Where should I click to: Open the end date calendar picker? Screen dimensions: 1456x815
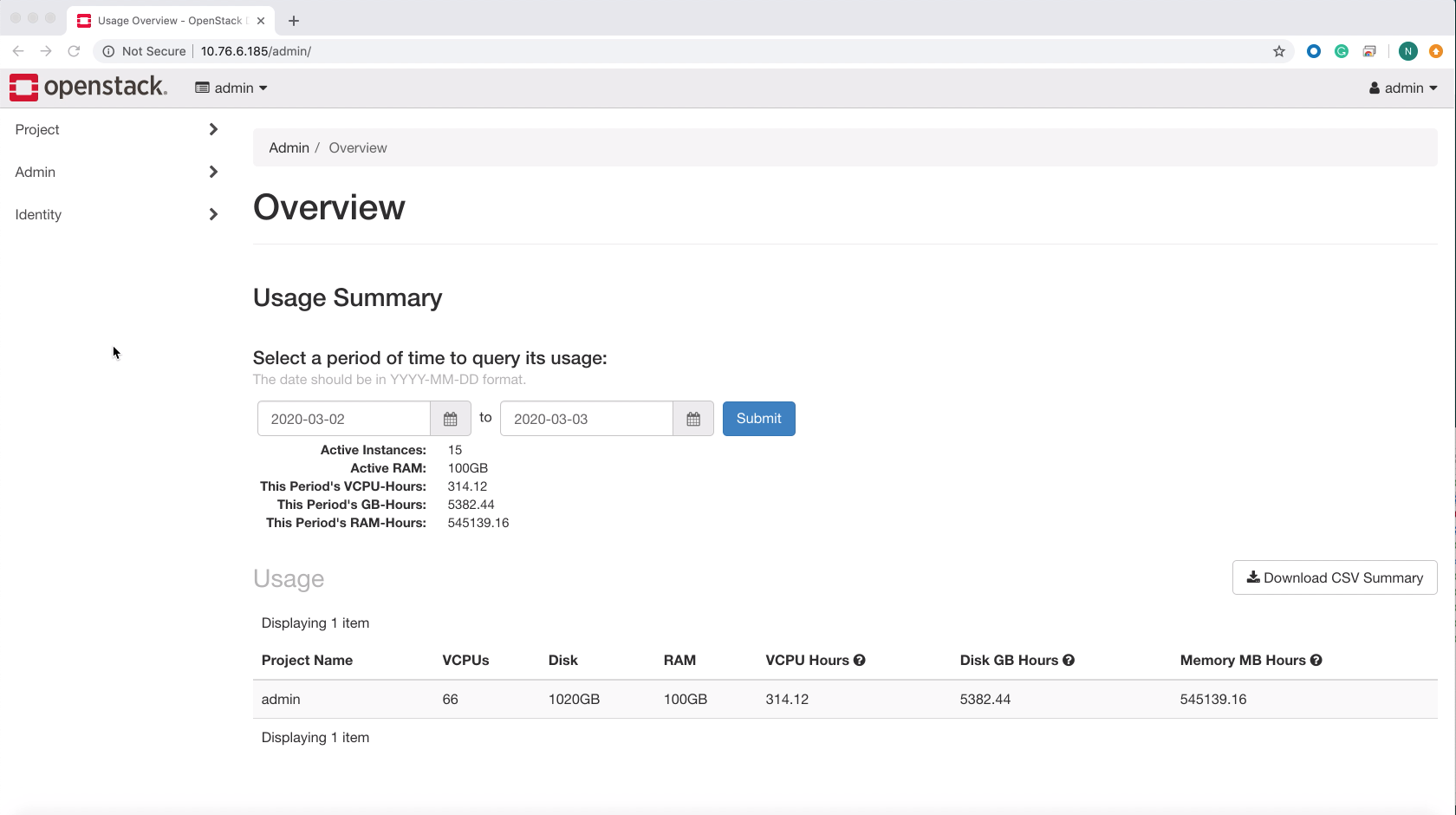pyautogui.click(x=693, y=419)
